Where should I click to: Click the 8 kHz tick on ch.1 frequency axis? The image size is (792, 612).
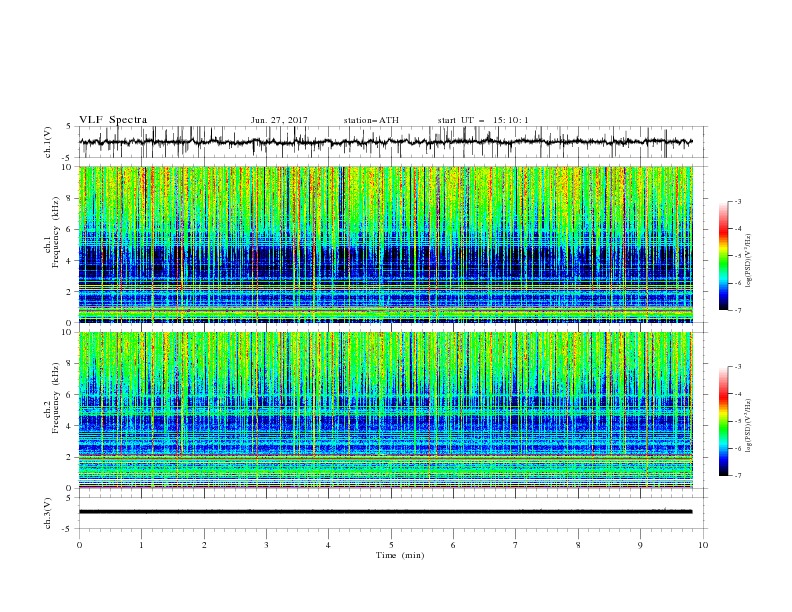point(71,198)
